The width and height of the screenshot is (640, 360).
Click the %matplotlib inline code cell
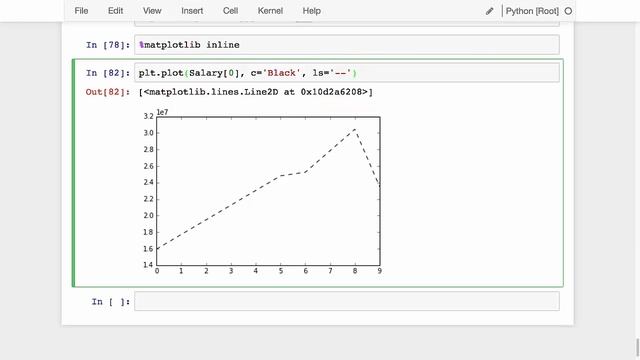tap(347, 45)
